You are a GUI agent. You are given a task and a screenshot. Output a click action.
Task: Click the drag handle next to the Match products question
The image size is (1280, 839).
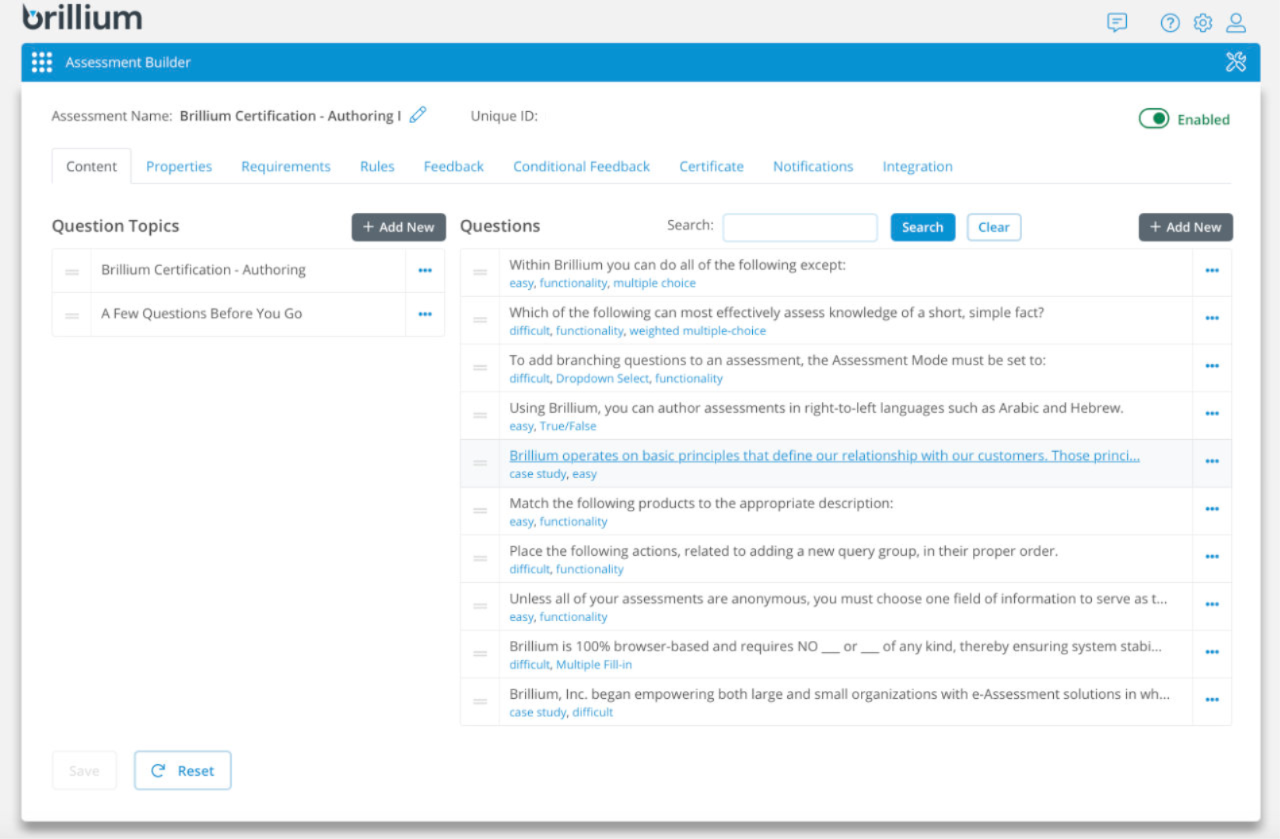click(479, 510)
